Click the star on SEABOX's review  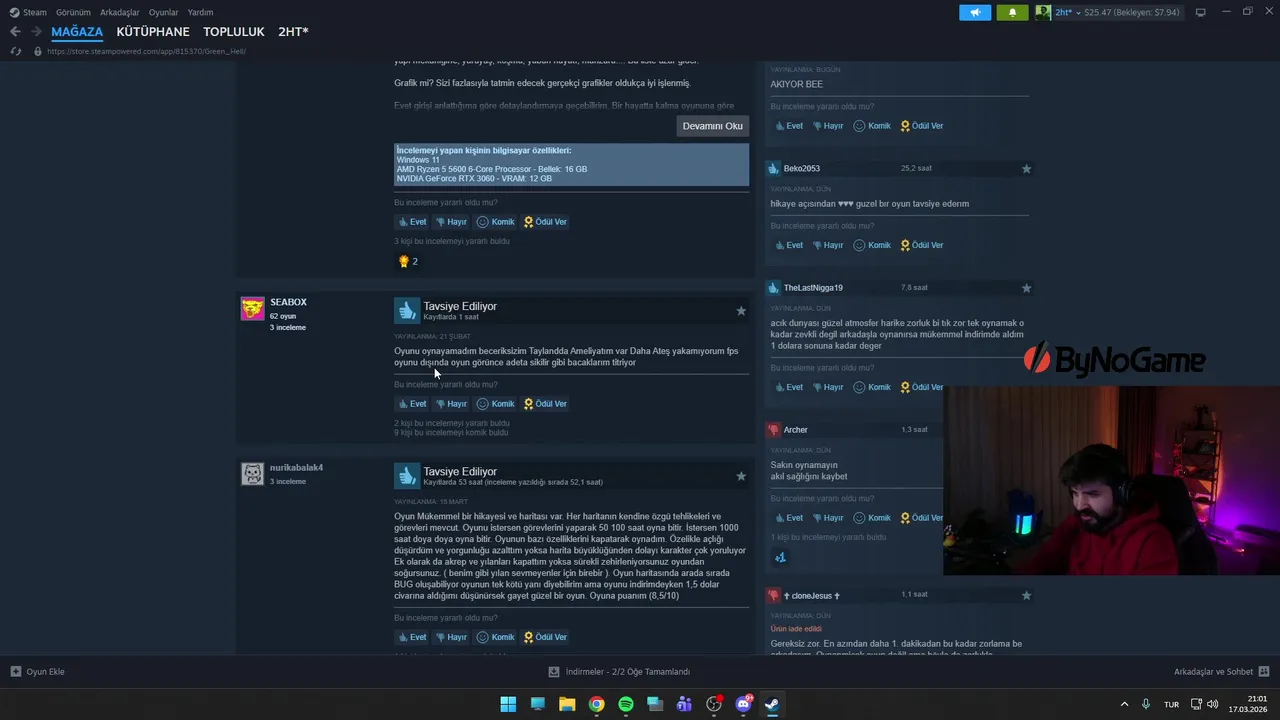pyautogui.click(x=741, y=311)
